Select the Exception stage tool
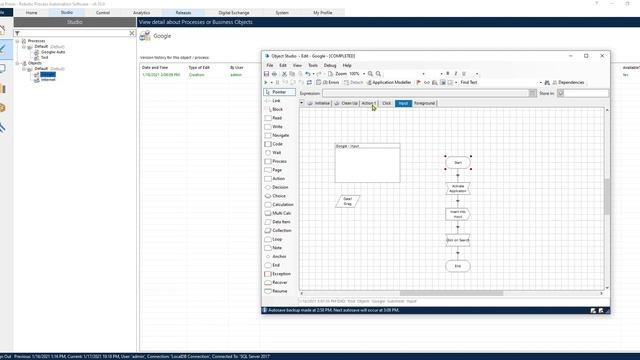Screen dimensions: 640x360 click(x=278, y=274)
